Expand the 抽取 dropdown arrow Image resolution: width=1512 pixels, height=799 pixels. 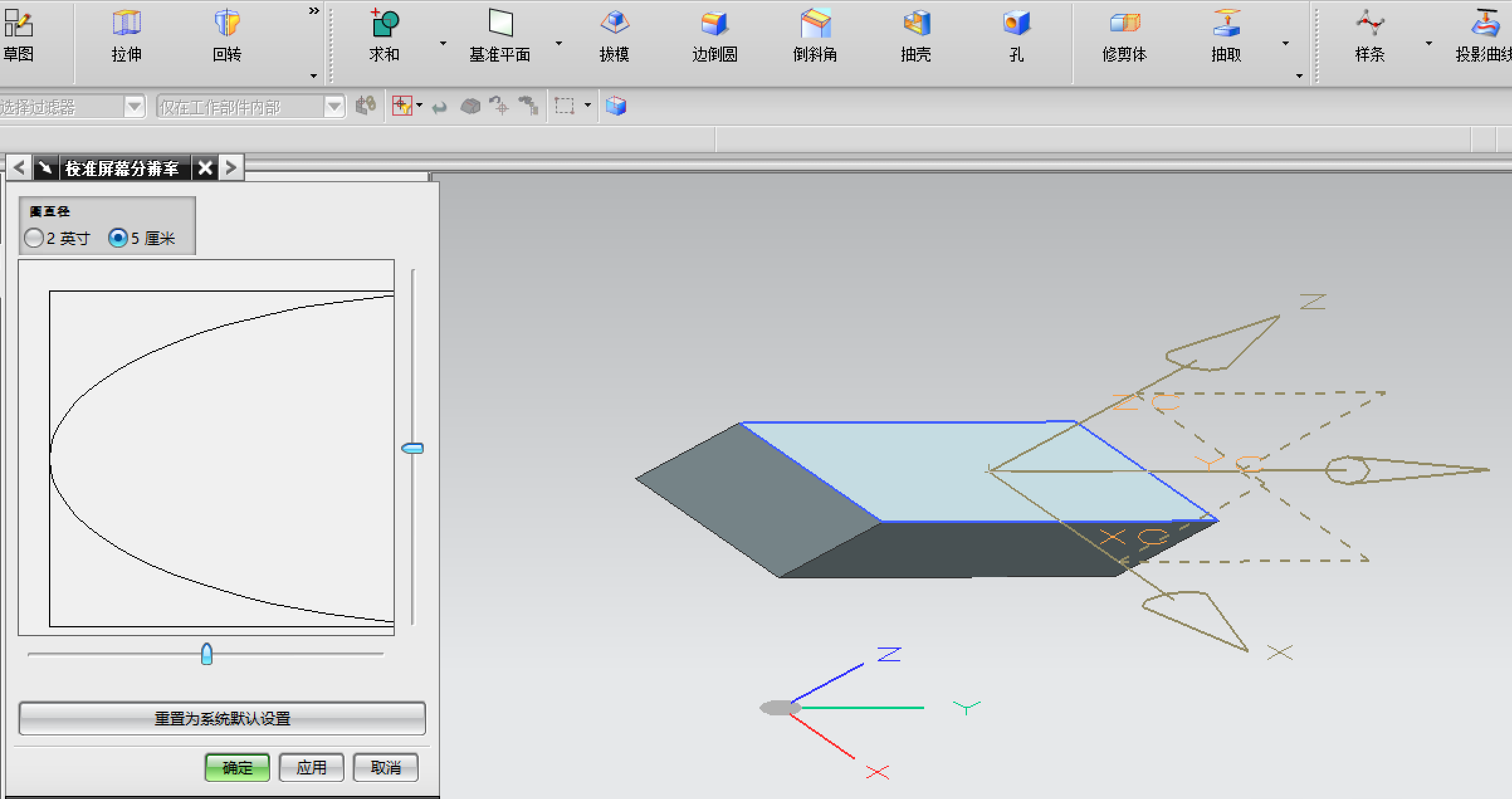(1286, 43)
